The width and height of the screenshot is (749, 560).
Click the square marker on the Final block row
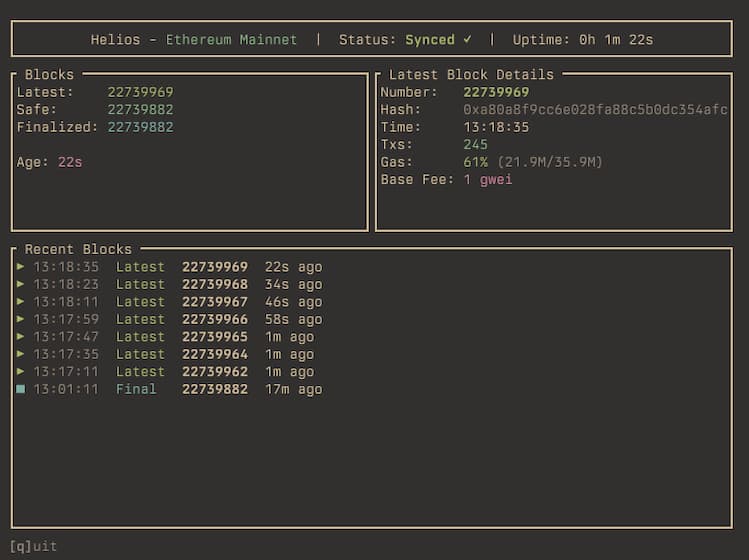coord(20,389)
